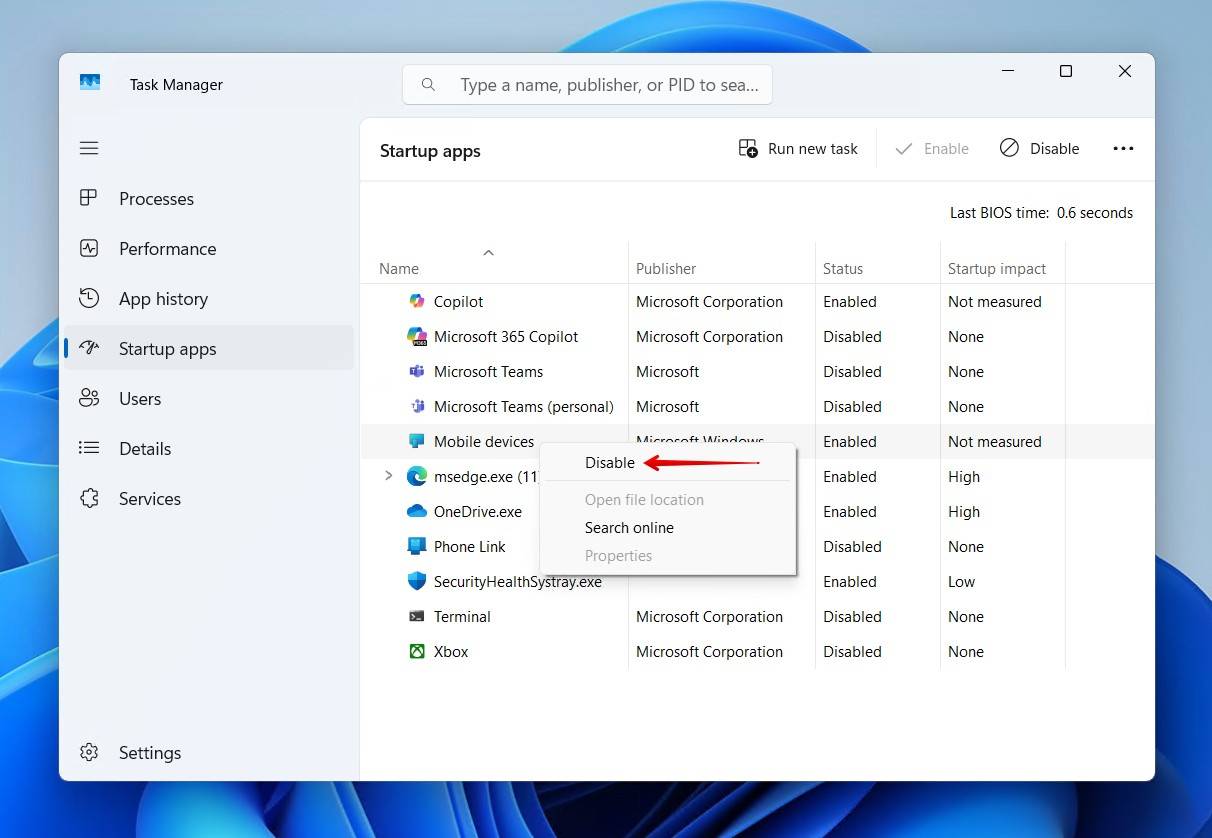Click the Users sidebar icon
Viewport: 1212px width, 838px height.
pos(89,398)
